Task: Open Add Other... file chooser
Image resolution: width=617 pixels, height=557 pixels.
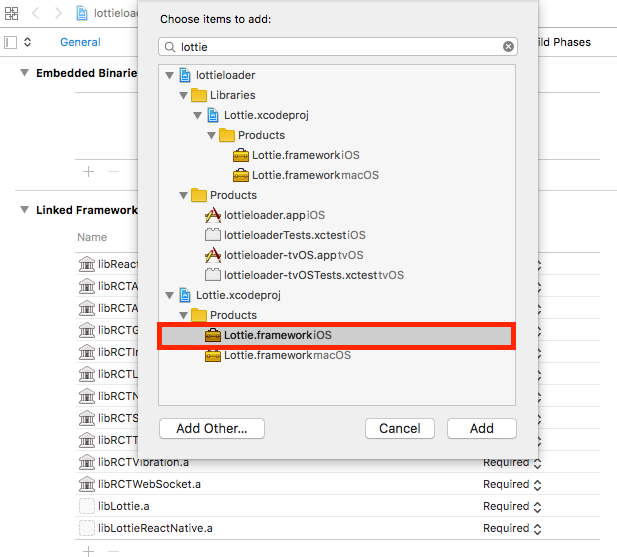Action: (212, 428)
